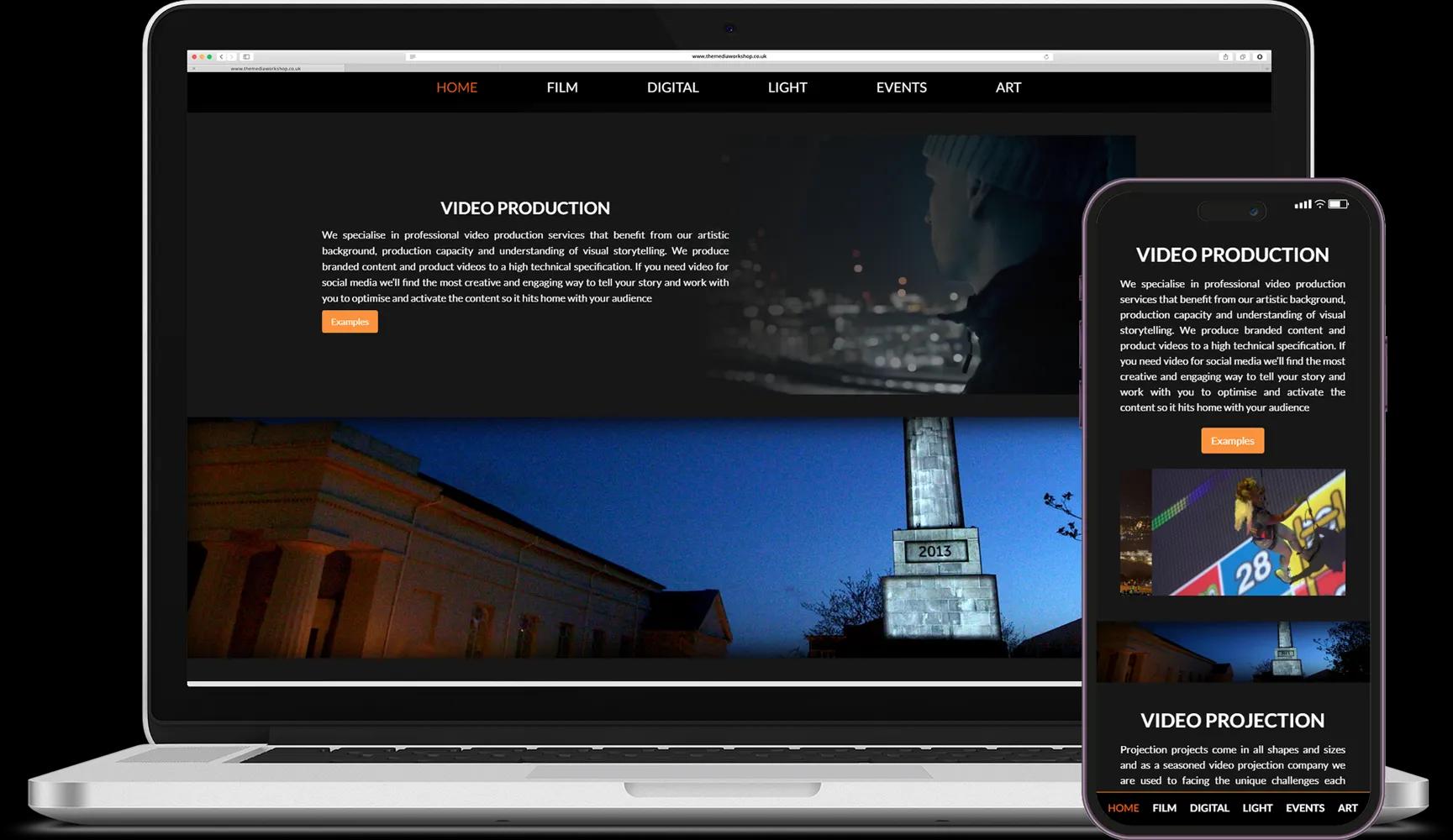
Task: Open the Safari share icon
Action: coord(1225,57)
